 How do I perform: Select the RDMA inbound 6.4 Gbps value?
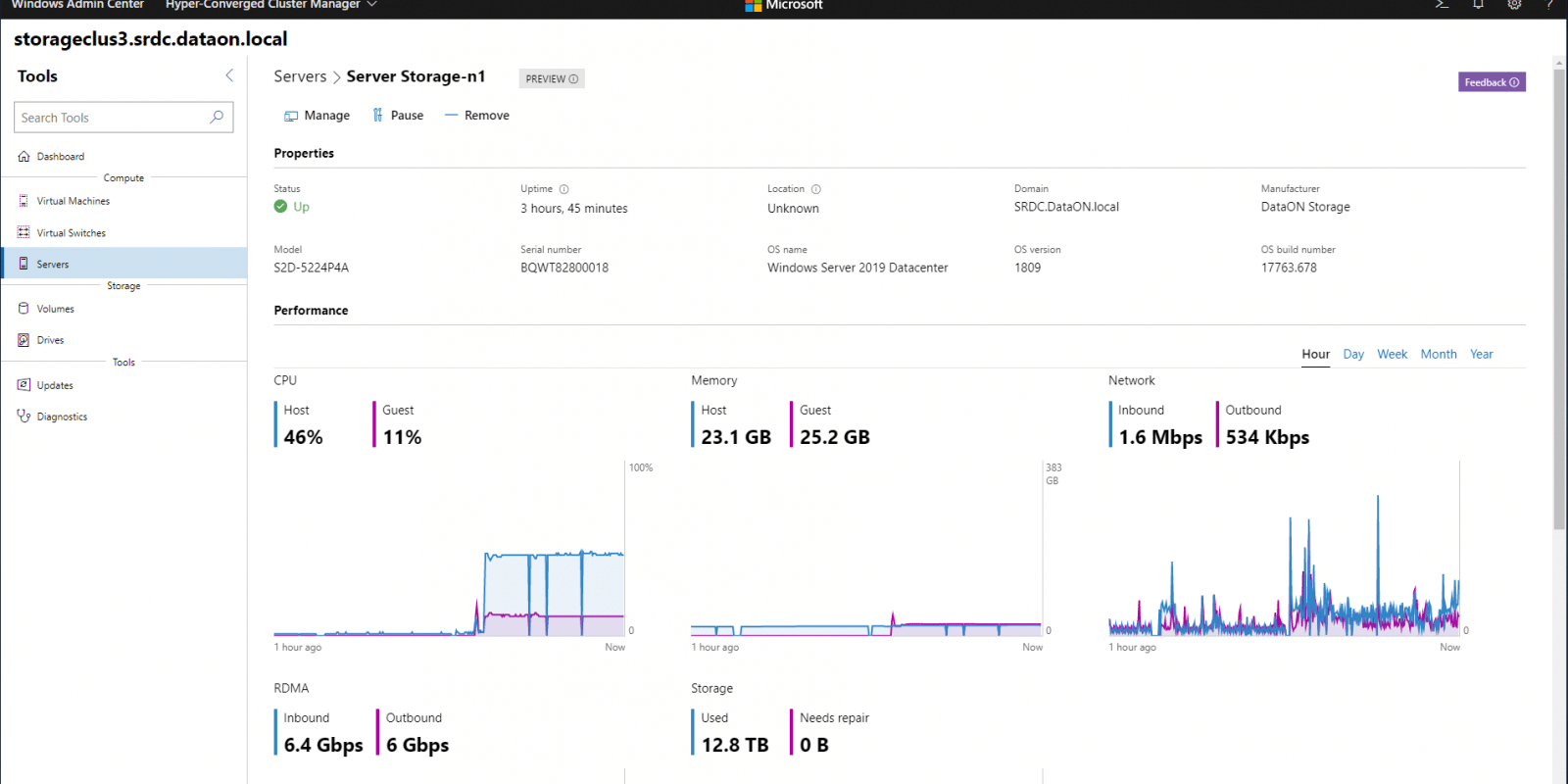(323, 745)
